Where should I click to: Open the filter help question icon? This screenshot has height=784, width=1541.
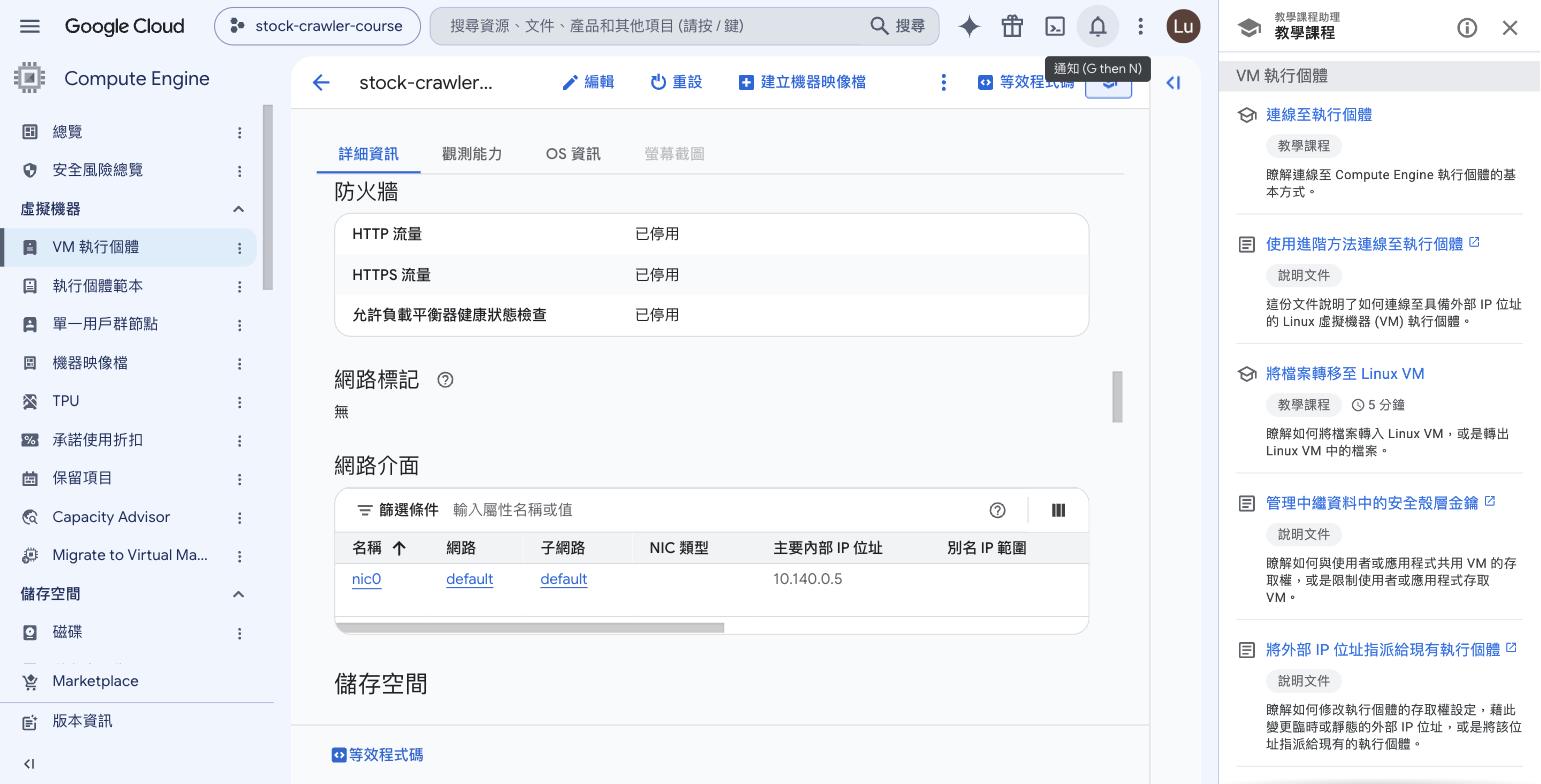997,510
